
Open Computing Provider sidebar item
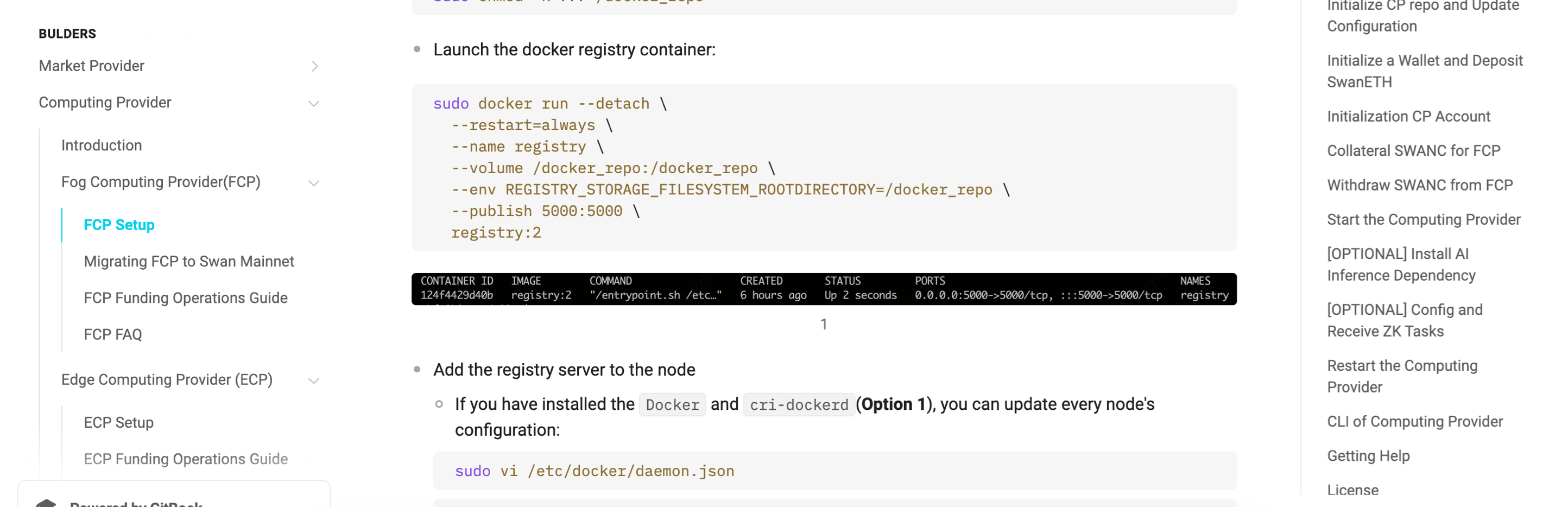tap(105, 102)
